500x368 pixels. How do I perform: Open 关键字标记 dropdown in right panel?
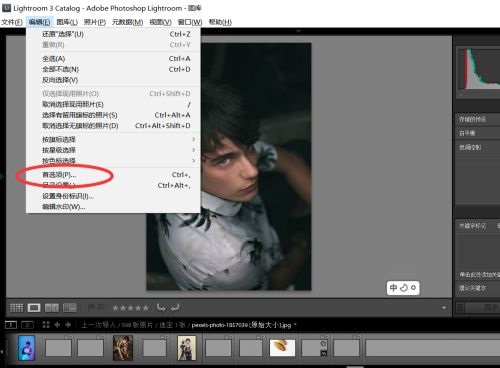click(x=472, y=226)
